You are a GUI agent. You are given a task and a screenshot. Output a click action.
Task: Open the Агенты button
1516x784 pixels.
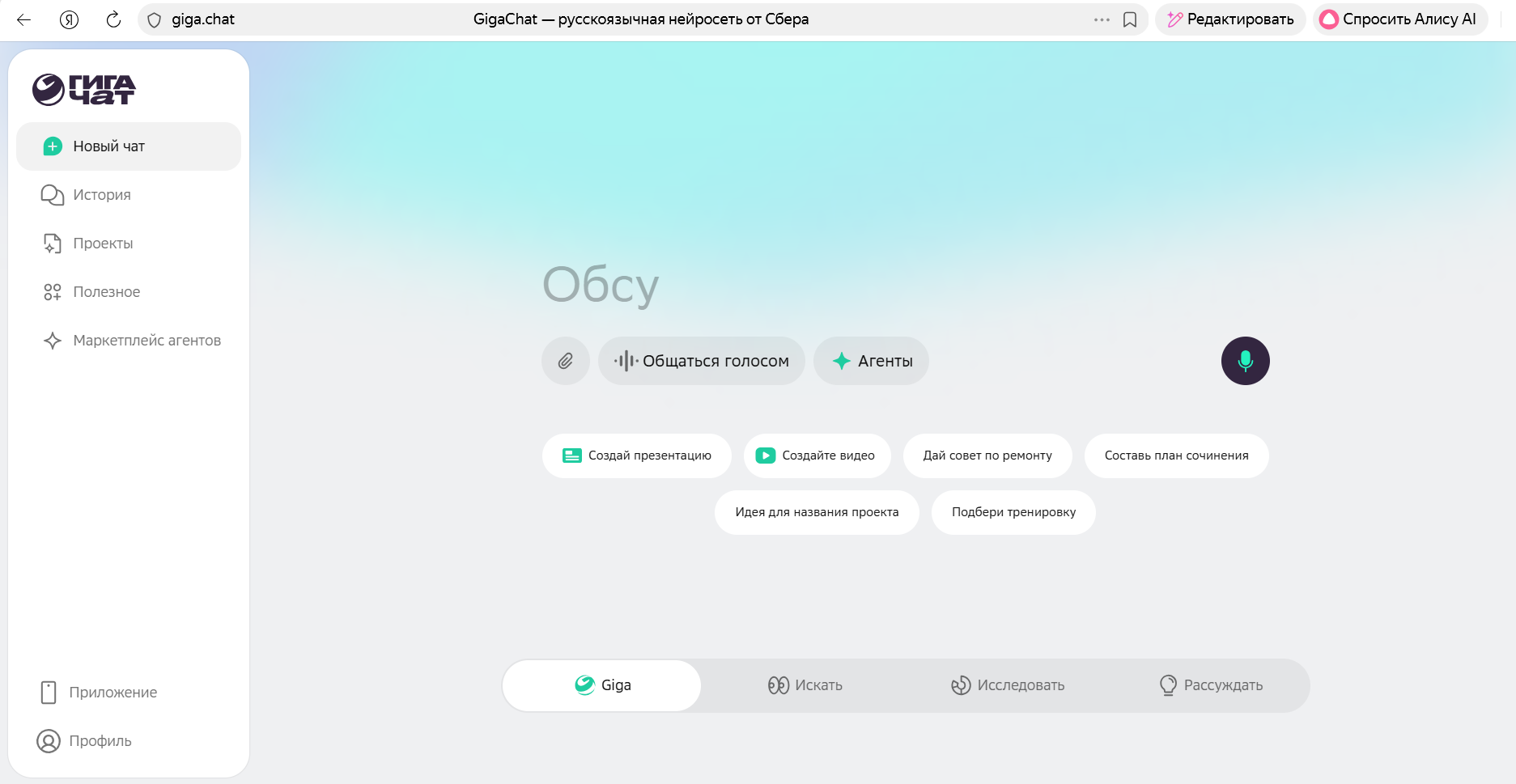872,361
